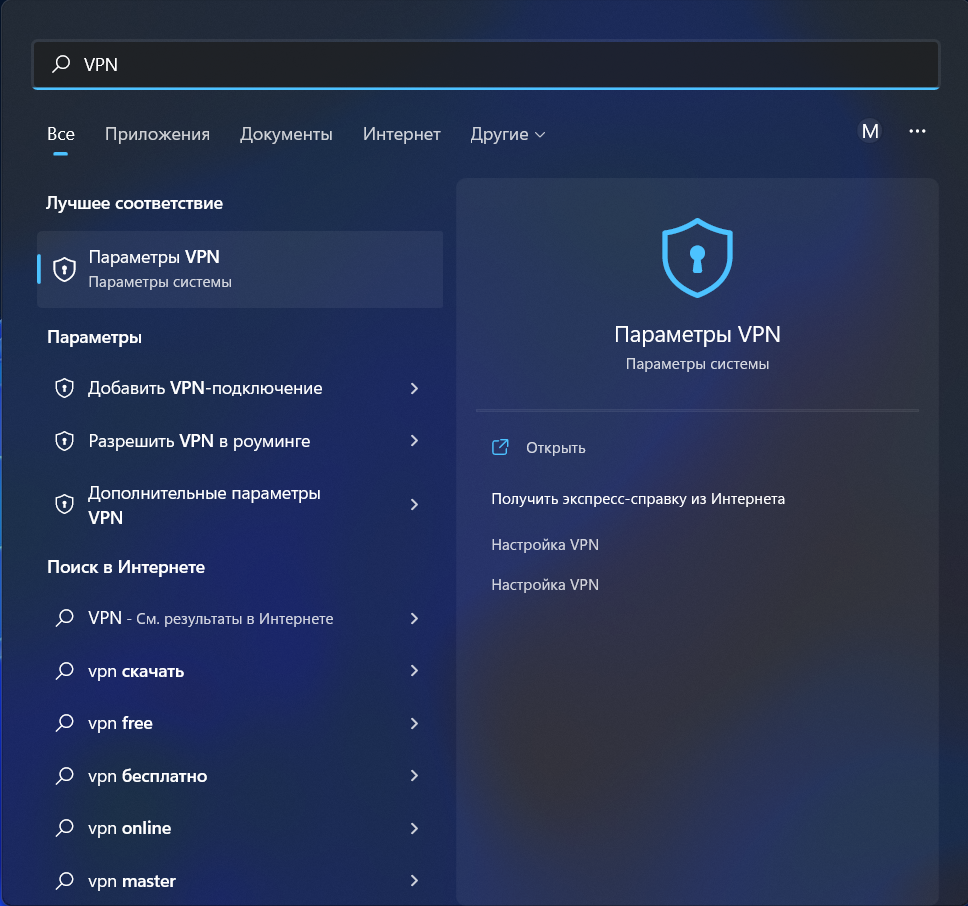Open the M user account avatar

coord(870,131)
